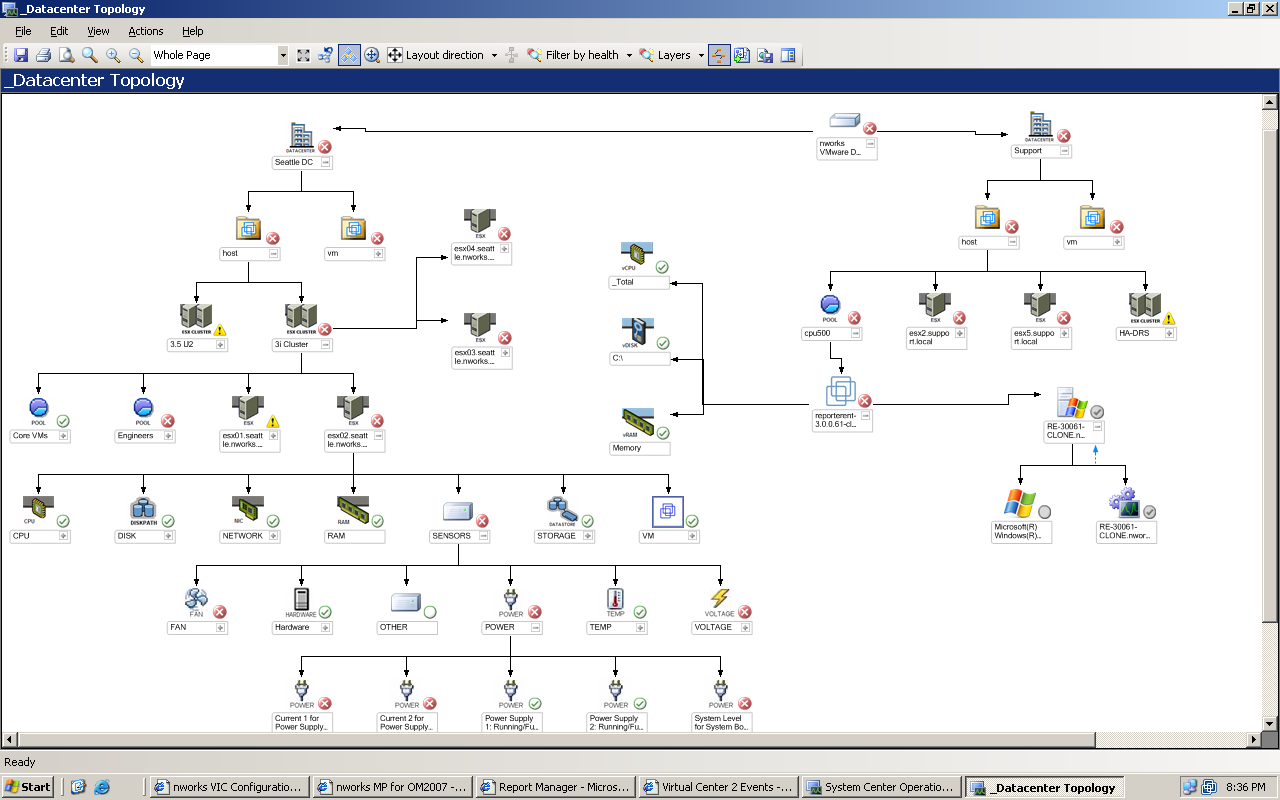Click the Print toolbar icon
1280x800 pixels.
[43, 55]
